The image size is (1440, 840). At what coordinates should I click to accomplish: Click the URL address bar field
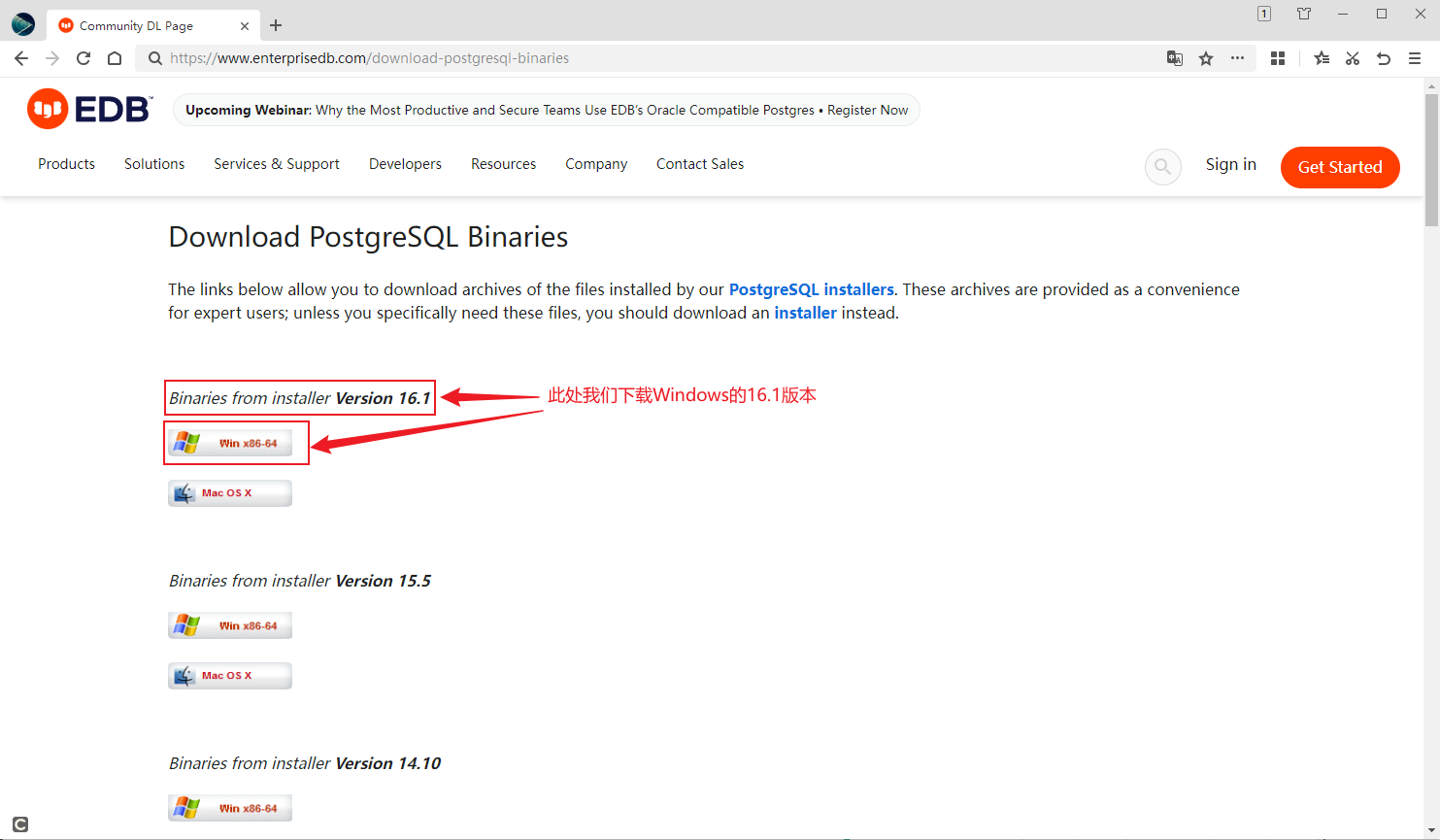pyautogui.click(x=660, y=58)
